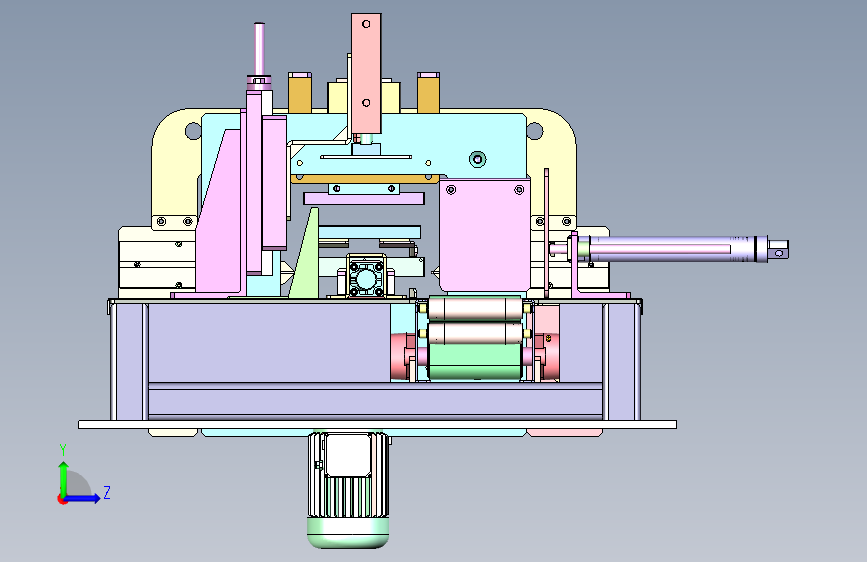Pick the left orange block with pink cap

point(300,92)
